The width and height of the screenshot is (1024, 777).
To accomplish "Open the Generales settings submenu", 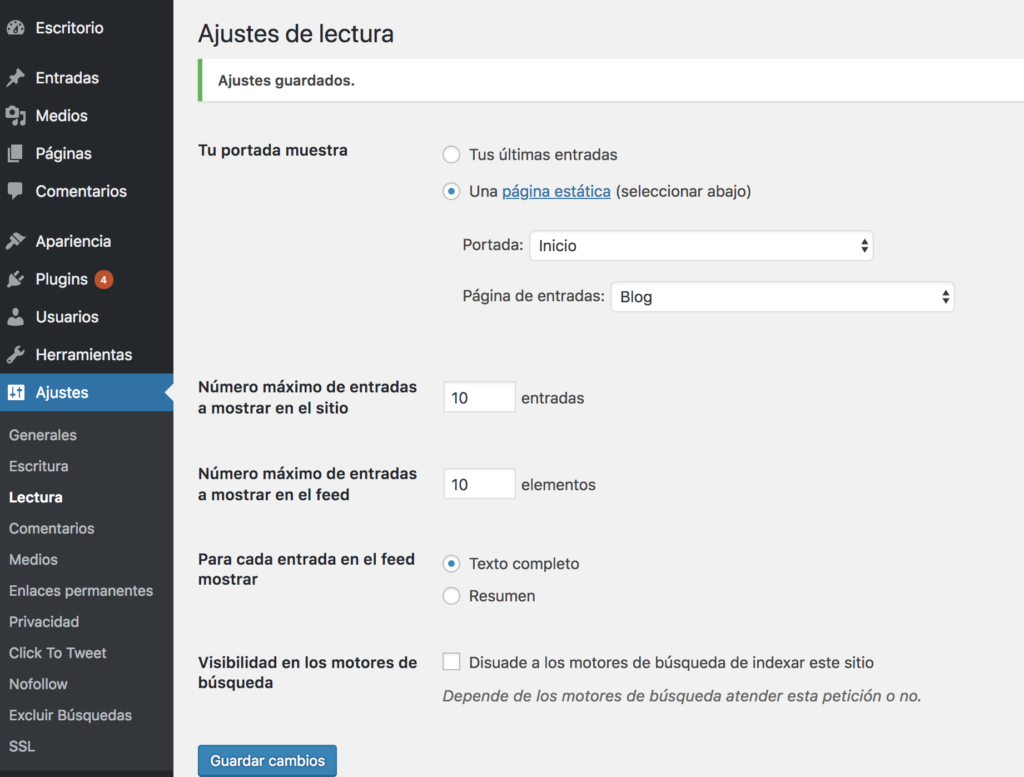I will click(x=42, y=435).
